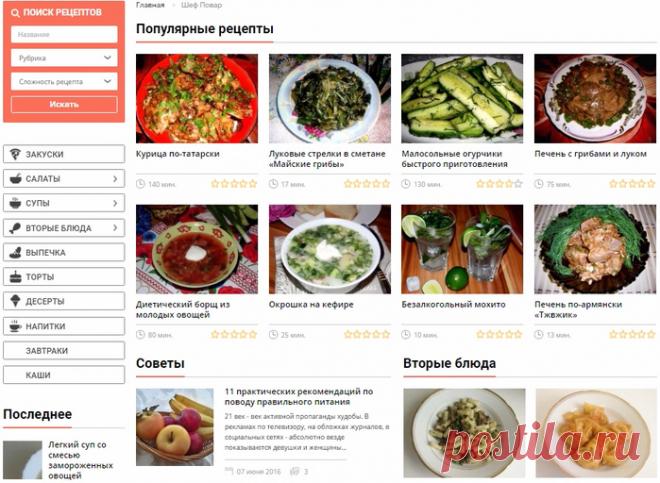Expand the Супы submenu arrow
Viewport: 660px width, 483px height.
(115, 203)
